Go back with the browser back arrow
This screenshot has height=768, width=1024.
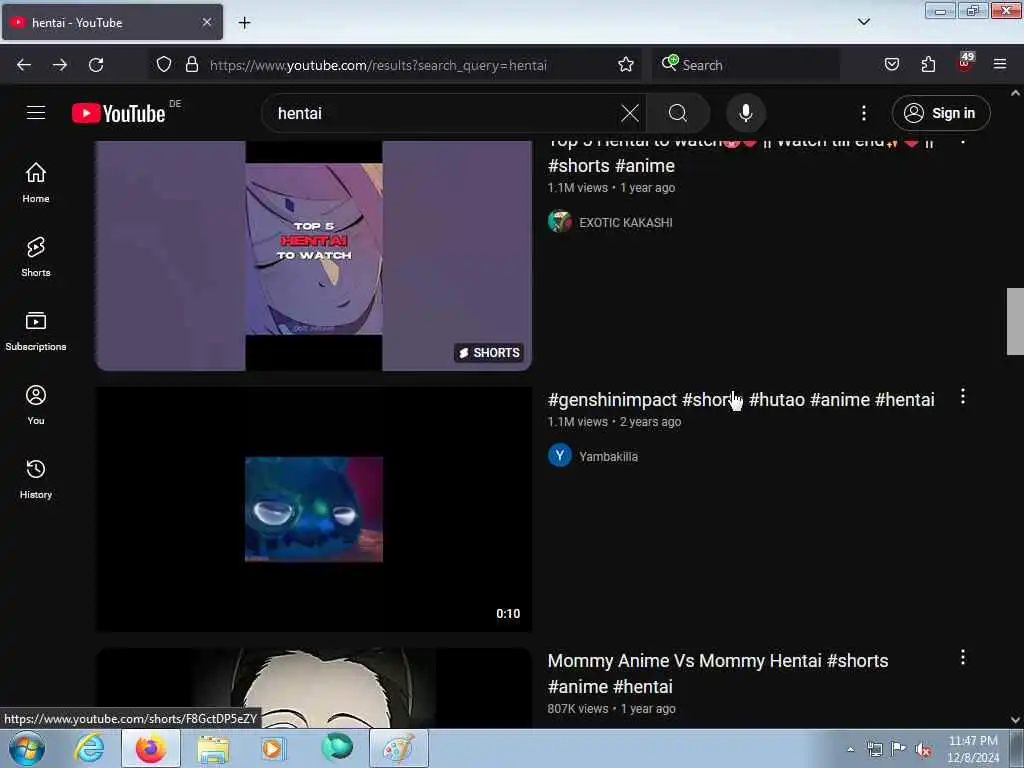click(x=24, y=65)
